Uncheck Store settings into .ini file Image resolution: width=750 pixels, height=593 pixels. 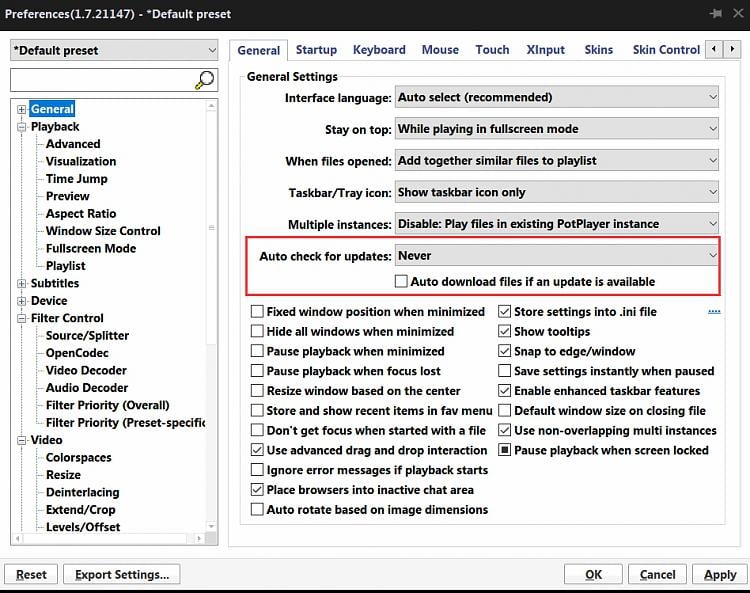click(x=505, y=312)
